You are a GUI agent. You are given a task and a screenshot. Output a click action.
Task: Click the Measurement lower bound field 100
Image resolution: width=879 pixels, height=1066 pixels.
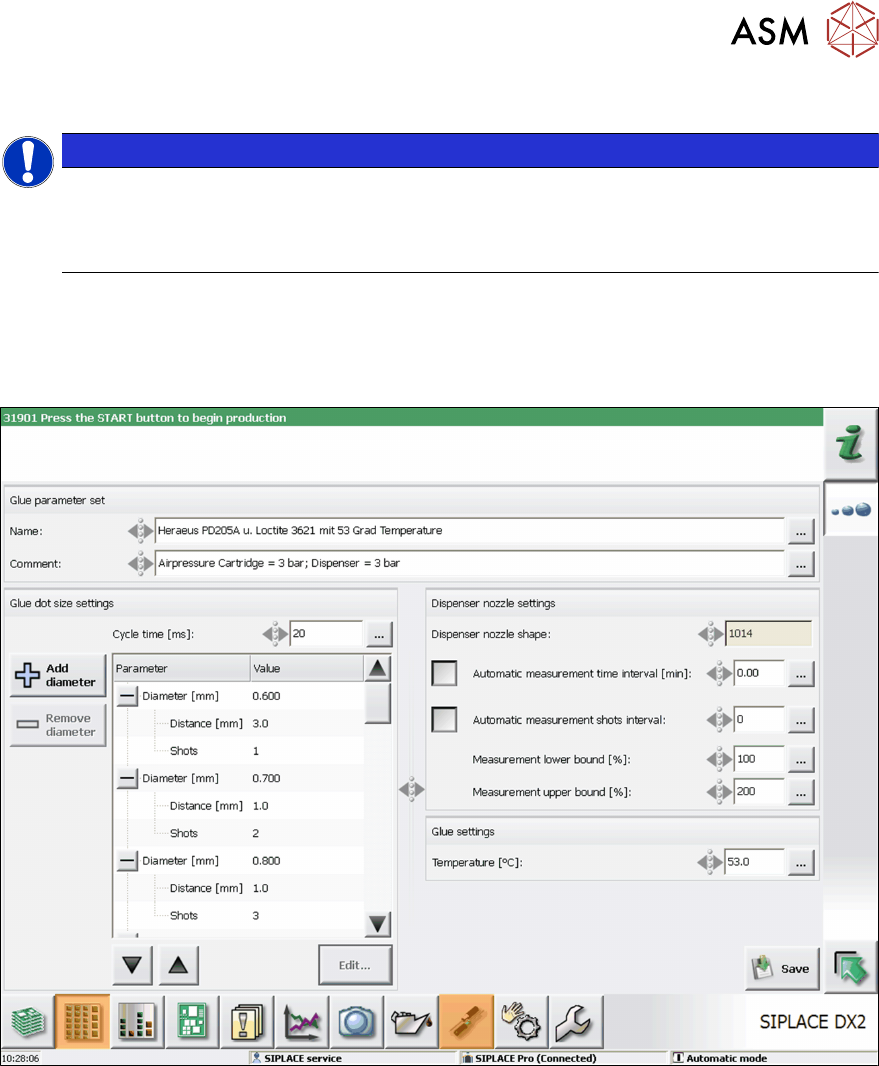759,759
